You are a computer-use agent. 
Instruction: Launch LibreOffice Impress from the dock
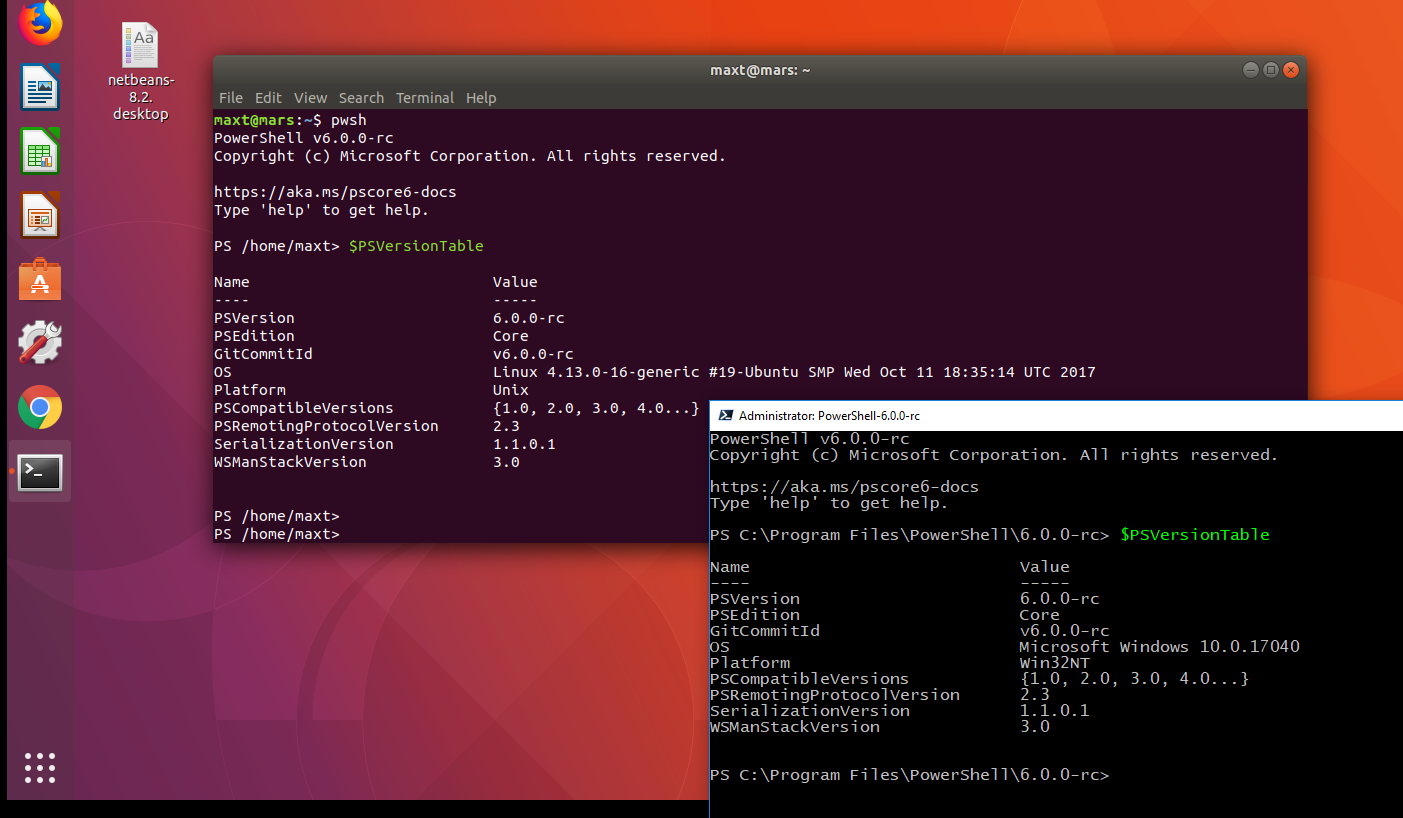click(40, 215)
